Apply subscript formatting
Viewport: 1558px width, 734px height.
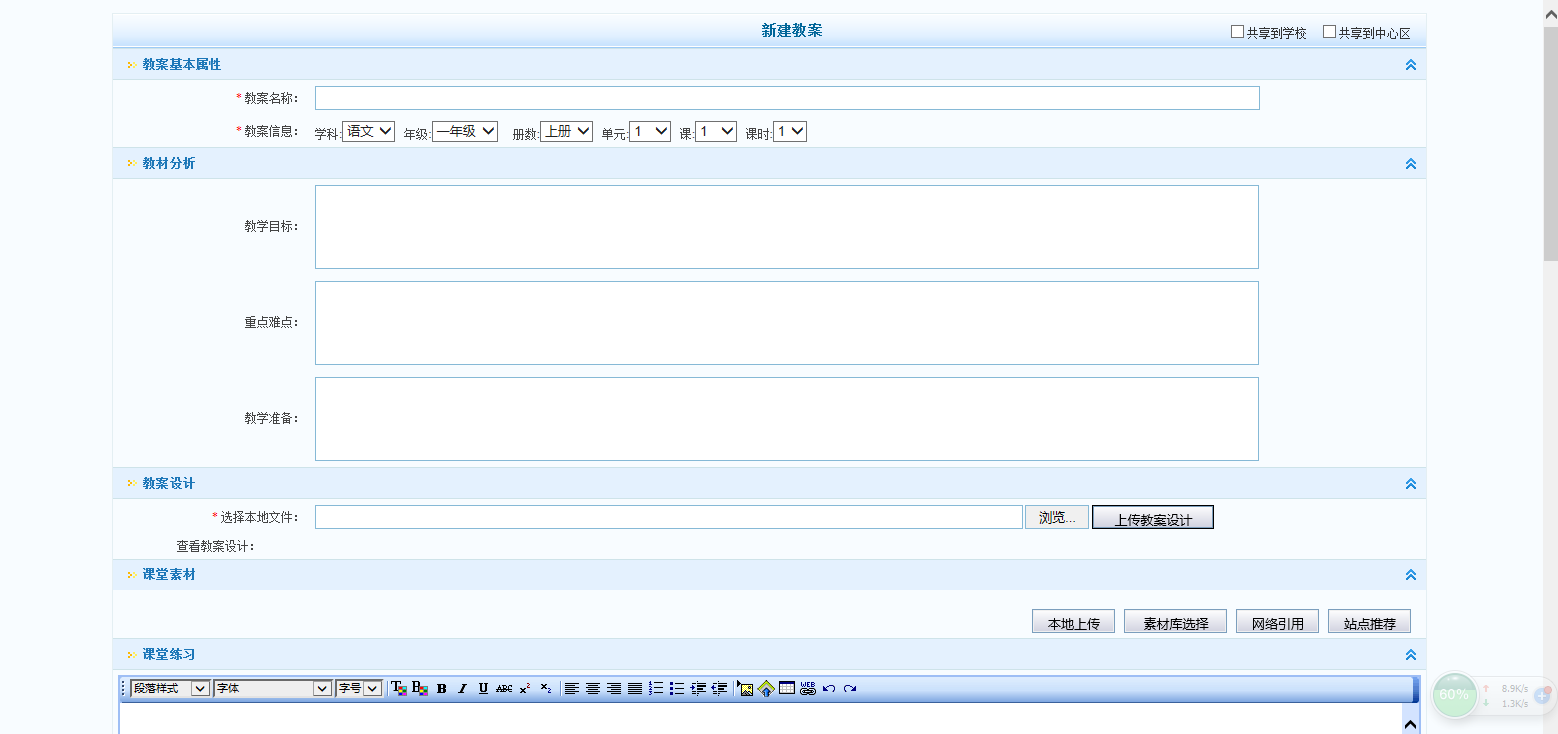tap(546, 688)
